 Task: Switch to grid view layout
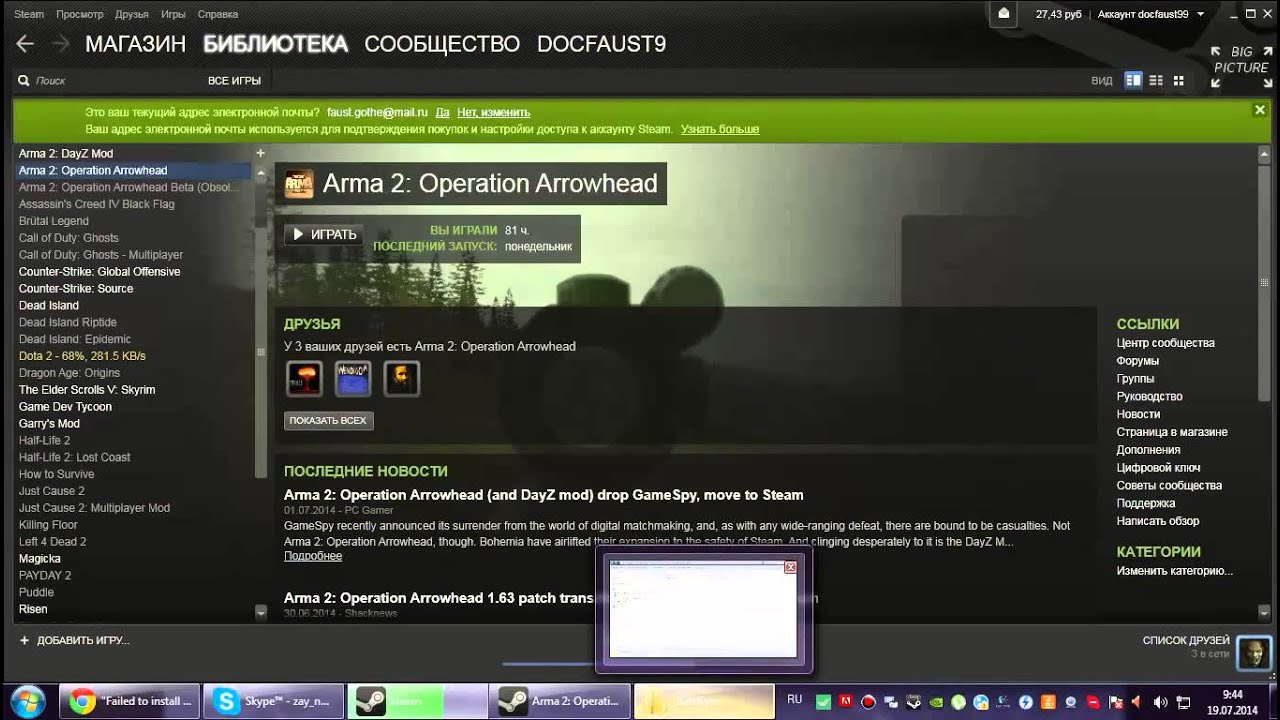tap(1178, 80)
